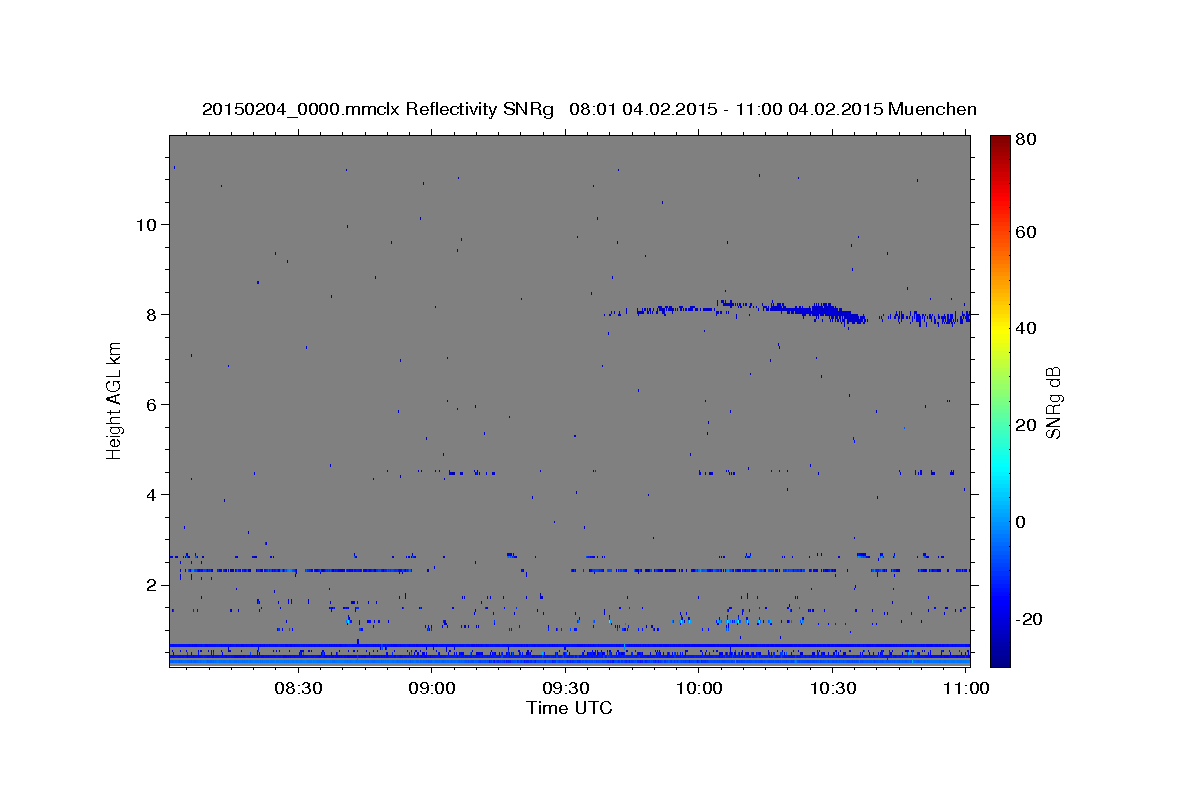Viewport: 1200px width, 800px height.
Task: Click the cloud layer at 8 km height
Action: click(786, 312)
